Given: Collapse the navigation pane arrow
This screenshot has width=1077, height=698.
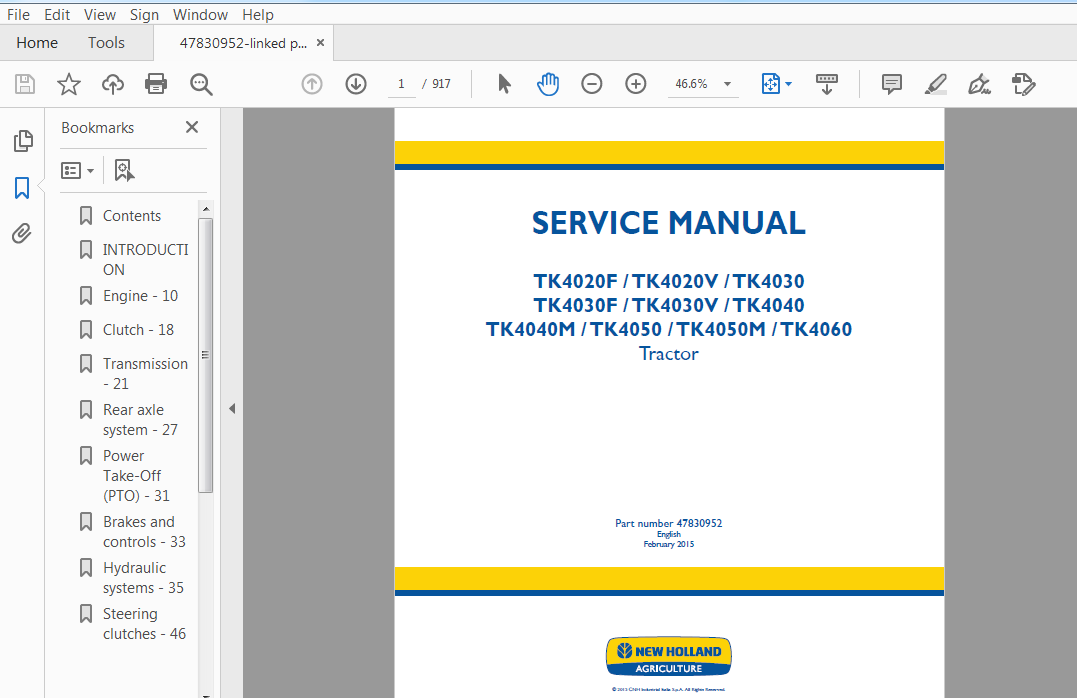Looking at the screenshot, I should click(232, 409).
